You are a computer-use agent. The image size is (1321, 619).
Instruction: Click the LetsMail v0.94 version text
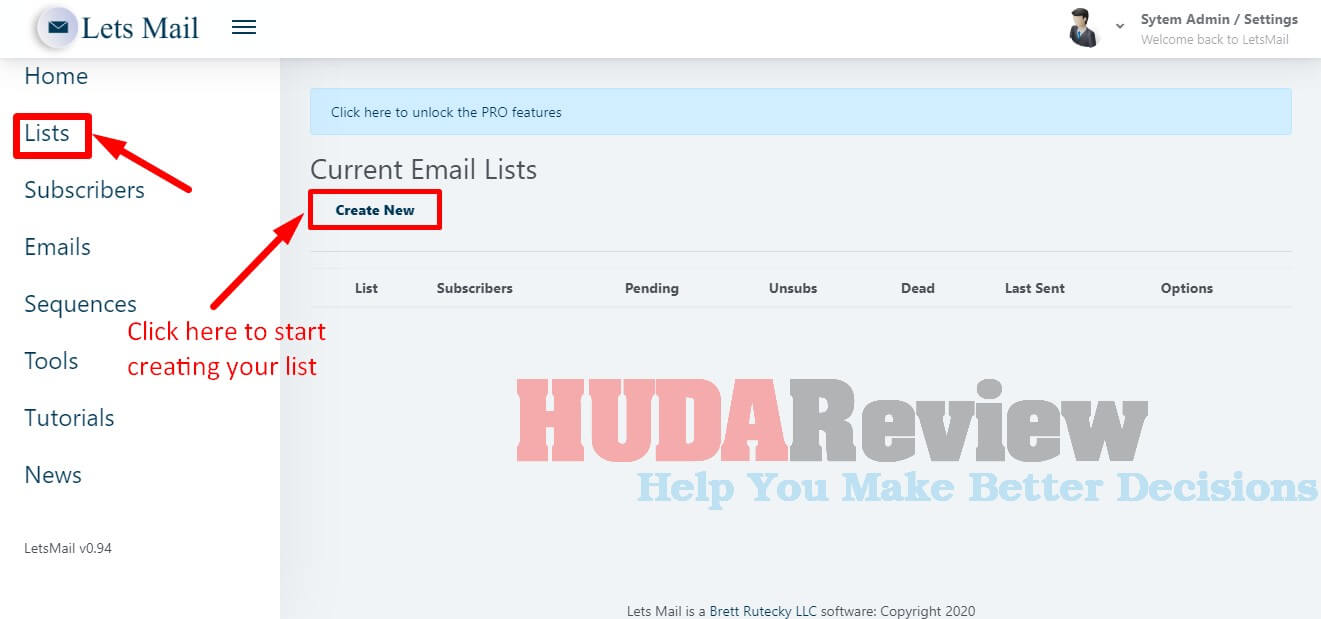click(x=68, y=548)
